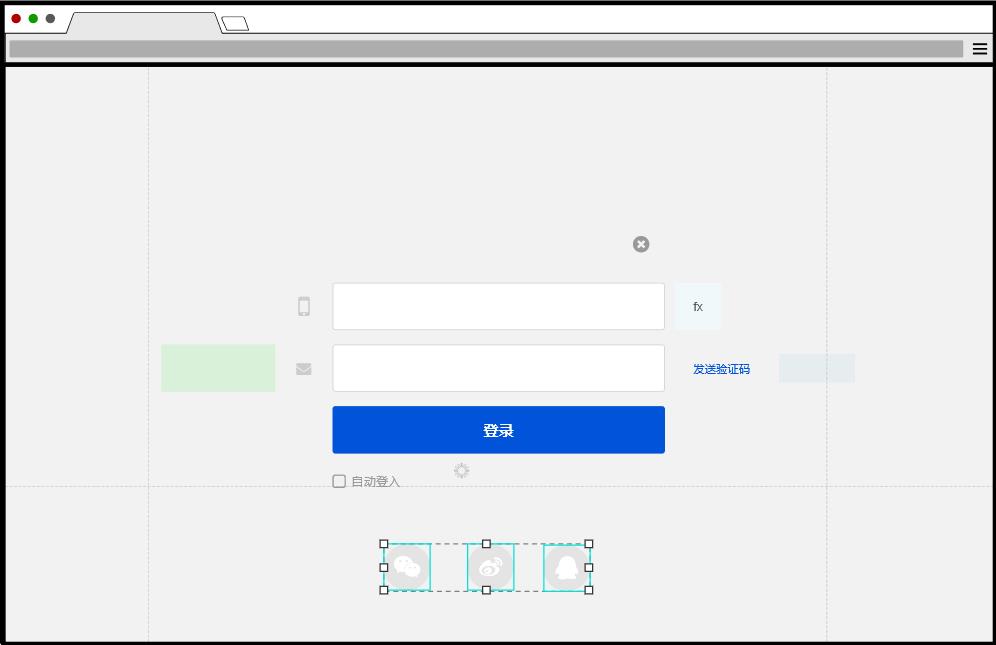Viewport: 996px width, 645px height.
Task: Click the gear icon below the login button
Action: (x=461, y=470)
